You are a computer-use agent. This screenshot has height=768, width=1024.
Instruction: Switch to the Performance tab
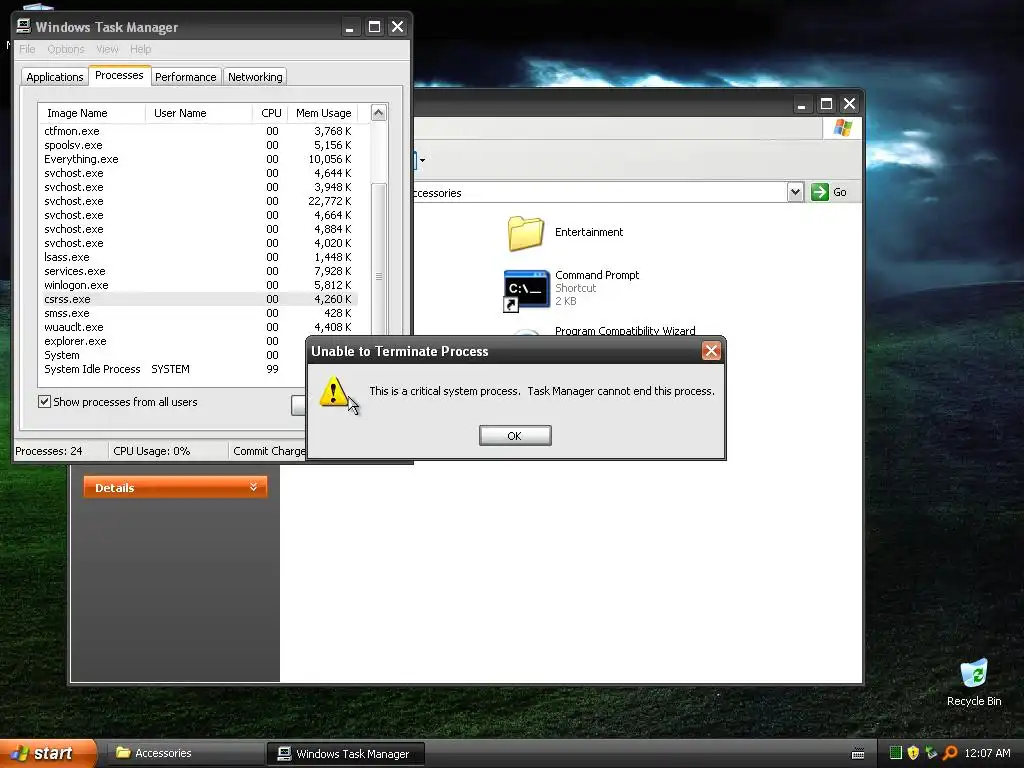(185, 77)
